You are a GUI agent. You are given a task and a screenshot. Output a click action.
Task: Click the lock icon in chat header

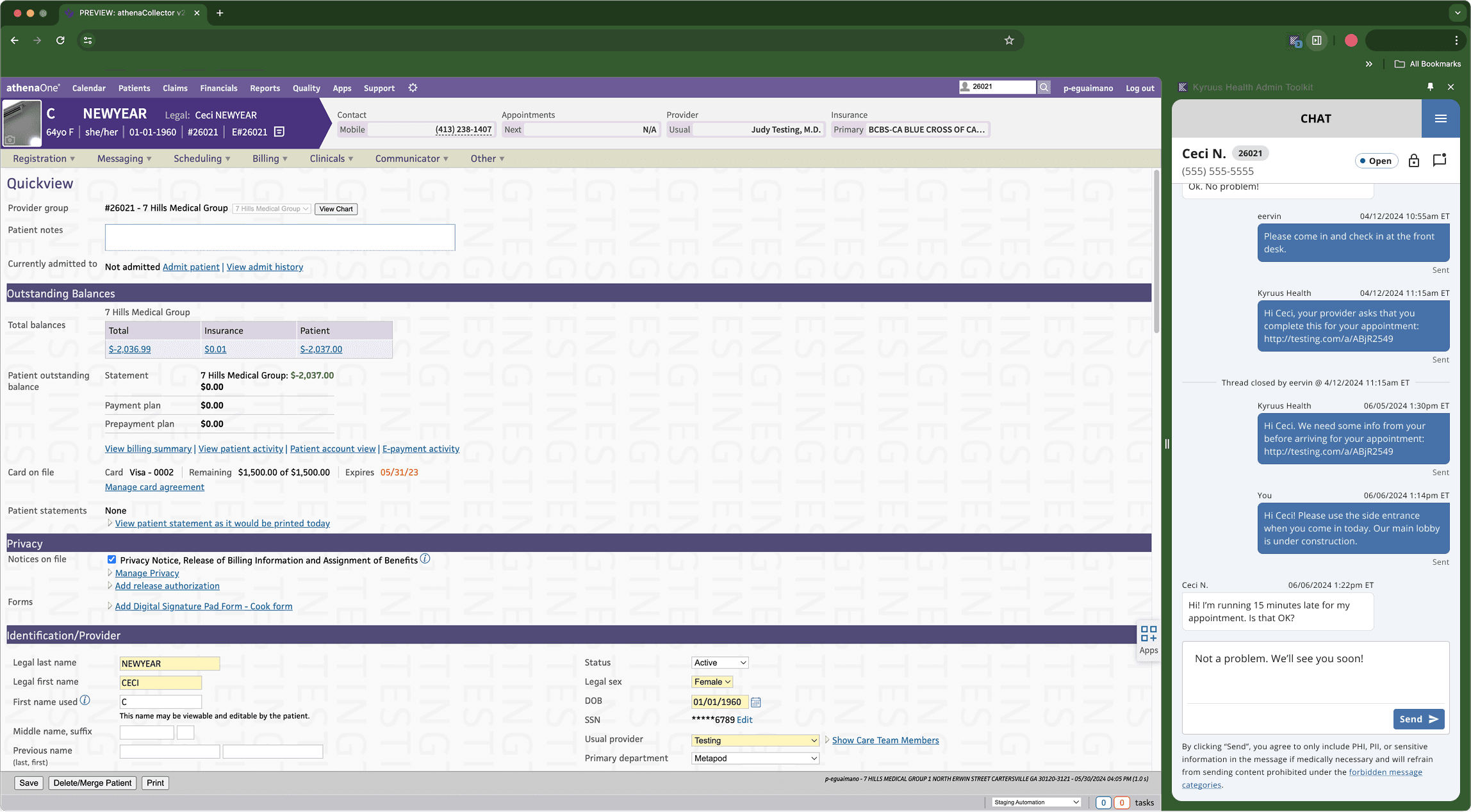tap(1413, 161)
